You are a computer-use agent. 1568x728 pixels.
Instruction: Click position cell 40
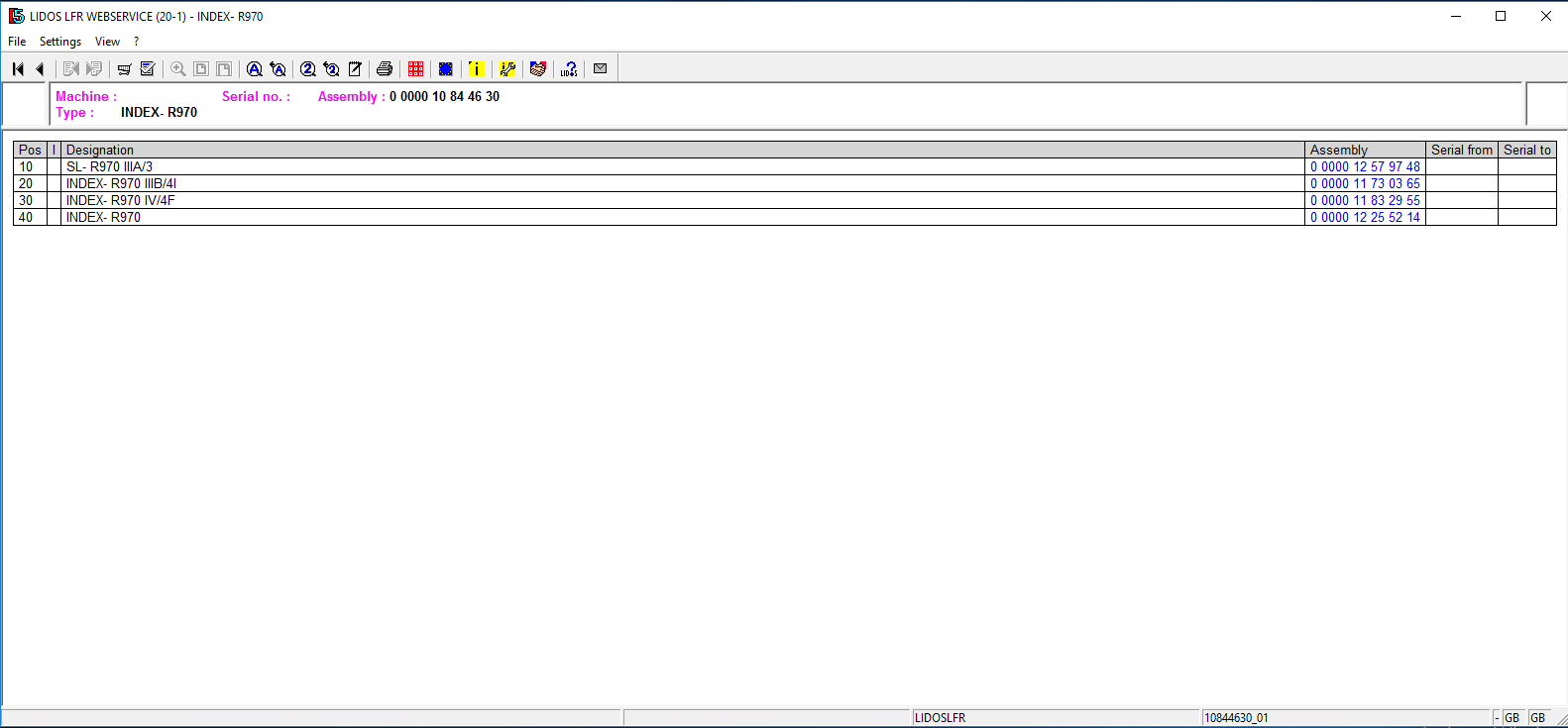(x=31, y=217)
